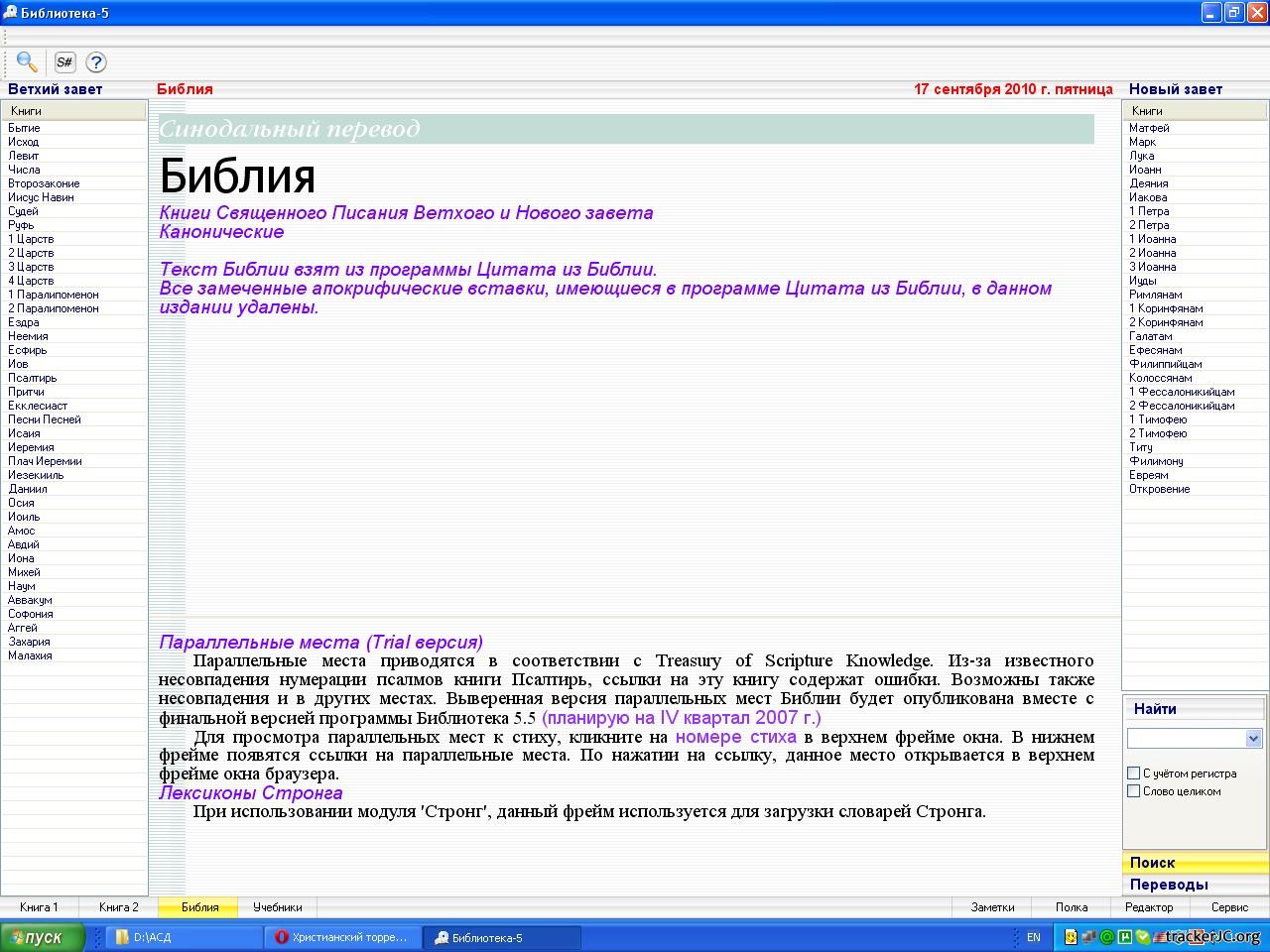
Task: Click the magnifying glass search icon
Action: pos(27,62)
